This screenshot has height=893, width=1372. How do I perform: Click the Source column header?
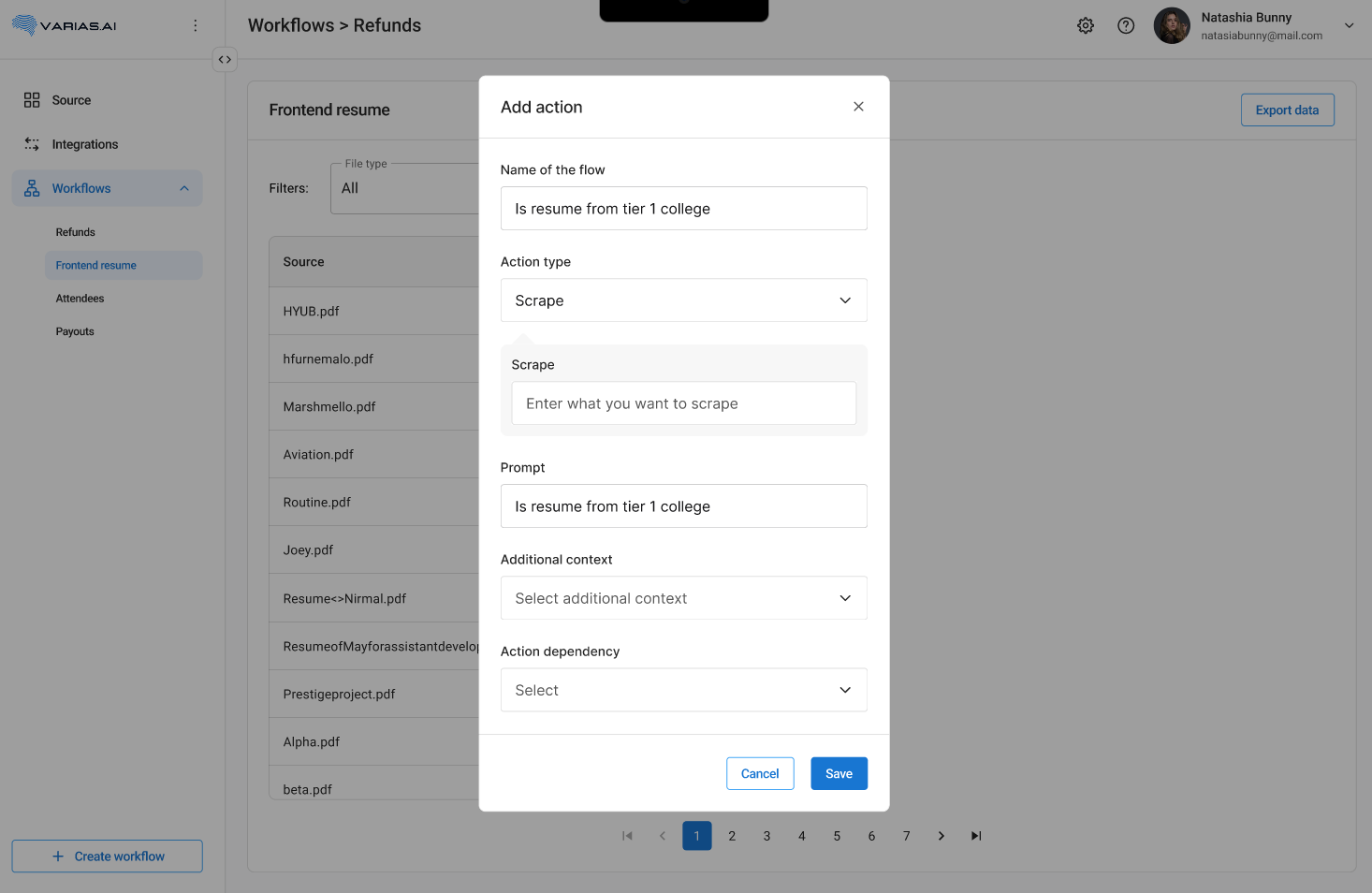coord(374,262)
